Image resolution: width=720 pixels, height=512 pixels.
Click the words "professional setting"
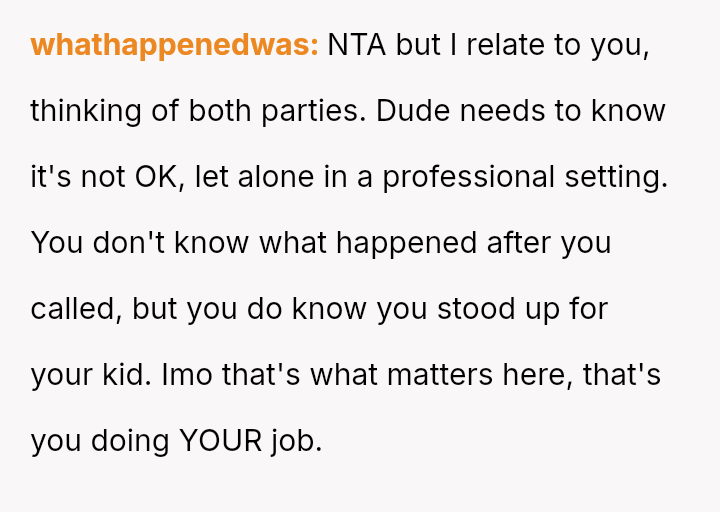click(x=525, y=177)
